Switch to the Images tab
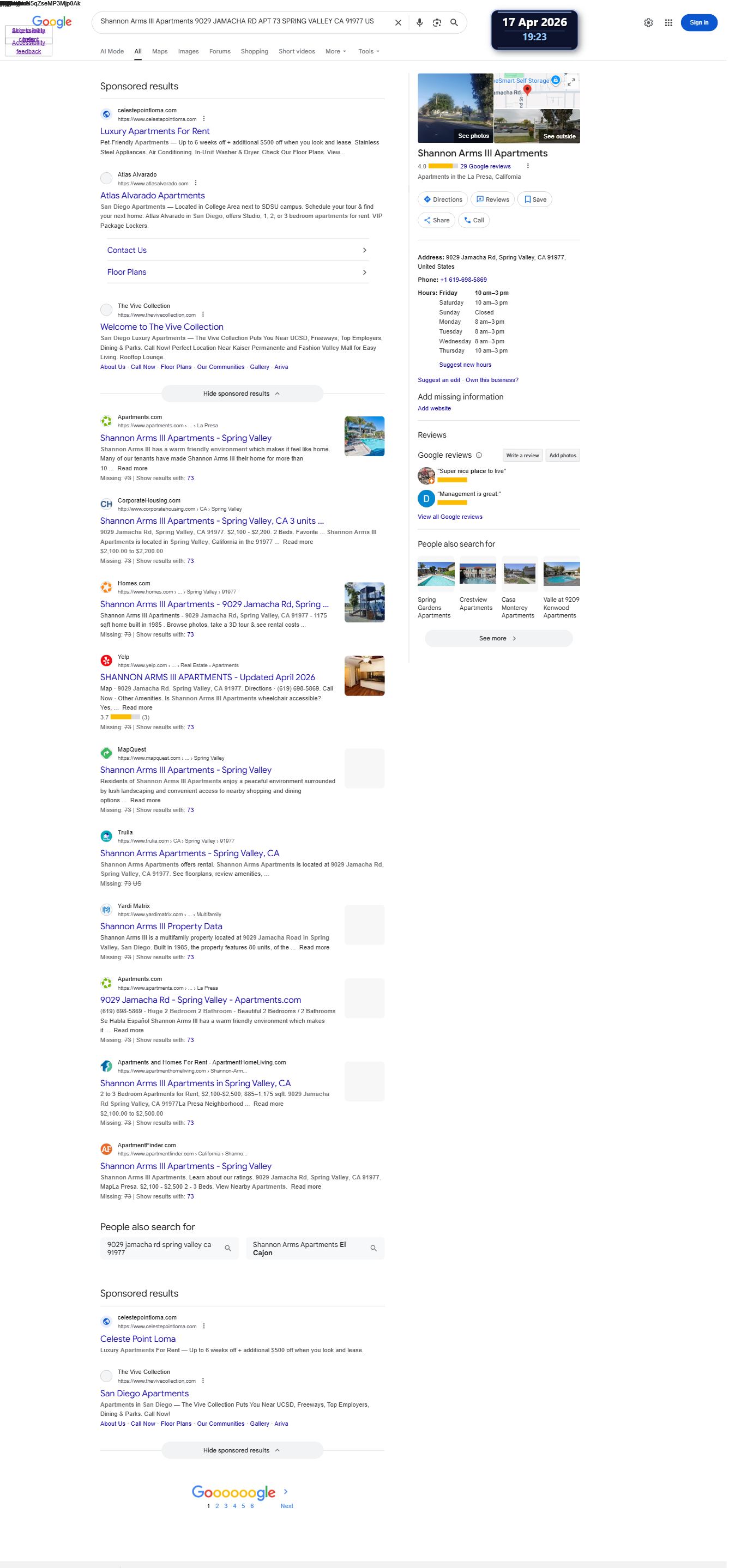The height and width of the screenshot is (1568, 735). pos(188,52)
